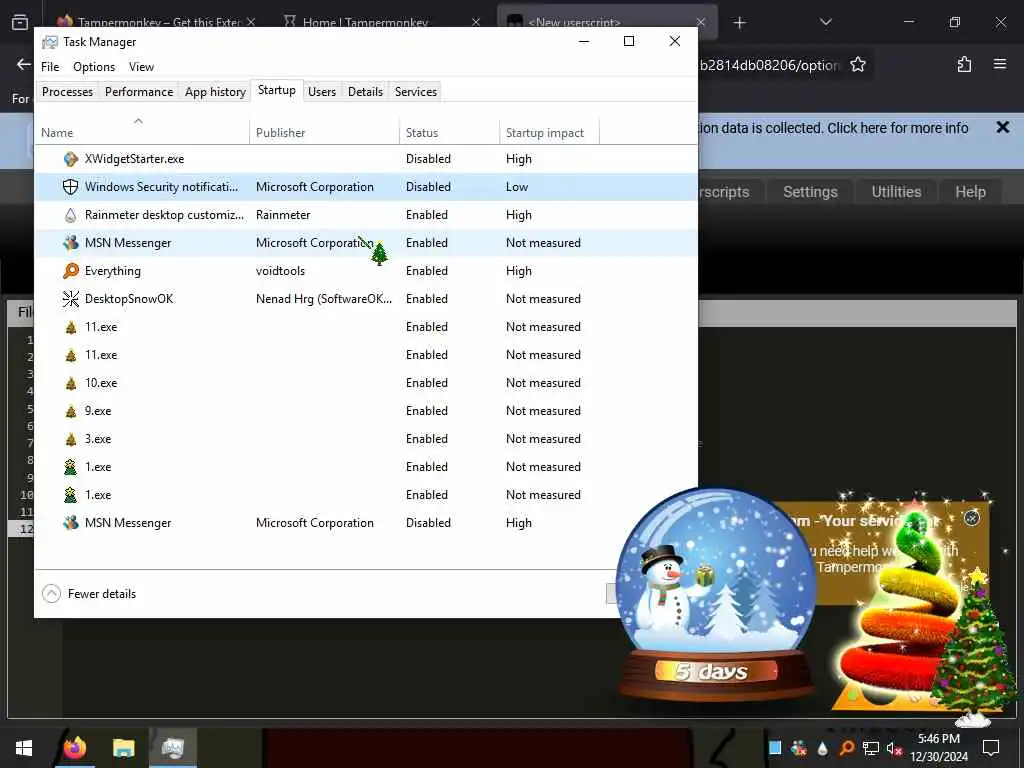Click the 'Rainmeter' publisher cell
Image resolution: width=1024 pixels, height=768 pixels.
(283, 215)
